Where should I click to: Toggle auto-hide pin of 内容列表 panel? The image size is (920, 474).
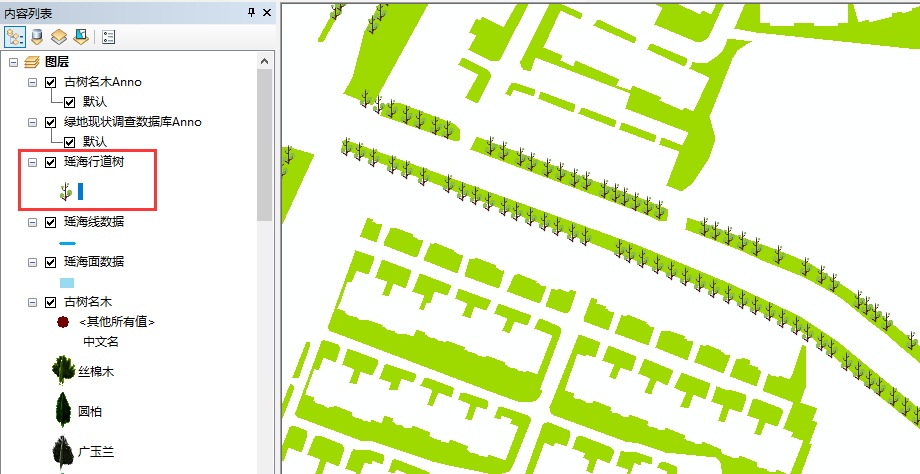click(x=252, y=12)
